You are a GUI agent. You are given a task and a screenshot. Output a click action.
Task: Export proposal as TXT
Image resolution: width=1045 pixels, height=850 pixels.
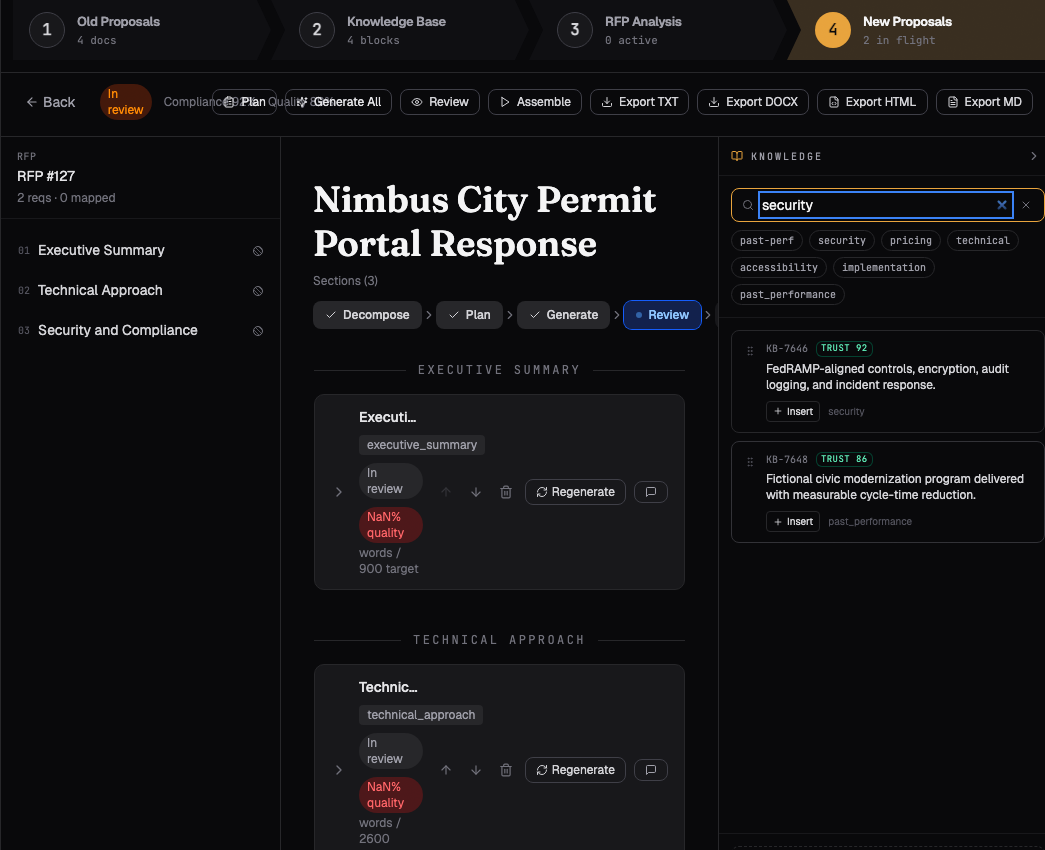point(639,102)
